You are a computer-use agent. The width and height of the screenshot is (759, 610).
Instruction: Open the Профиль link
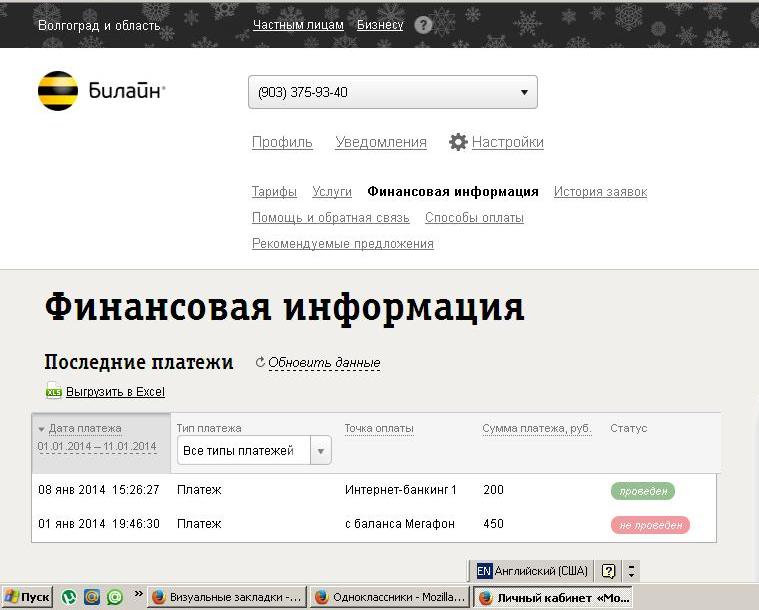[282, 142]
